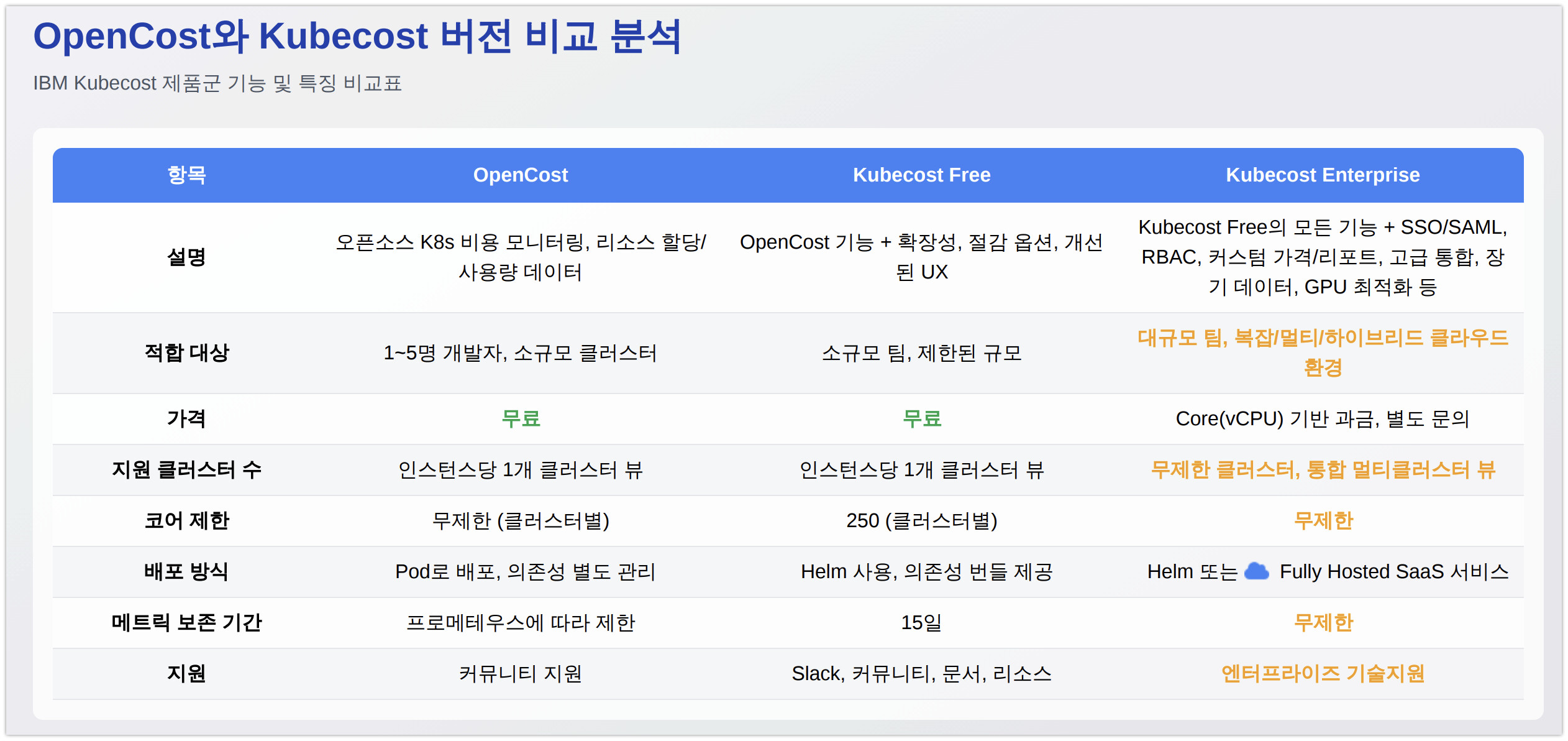Select the Kubecost Free column header
This screenshot has height=741, width=1568.
pos(921,175)
